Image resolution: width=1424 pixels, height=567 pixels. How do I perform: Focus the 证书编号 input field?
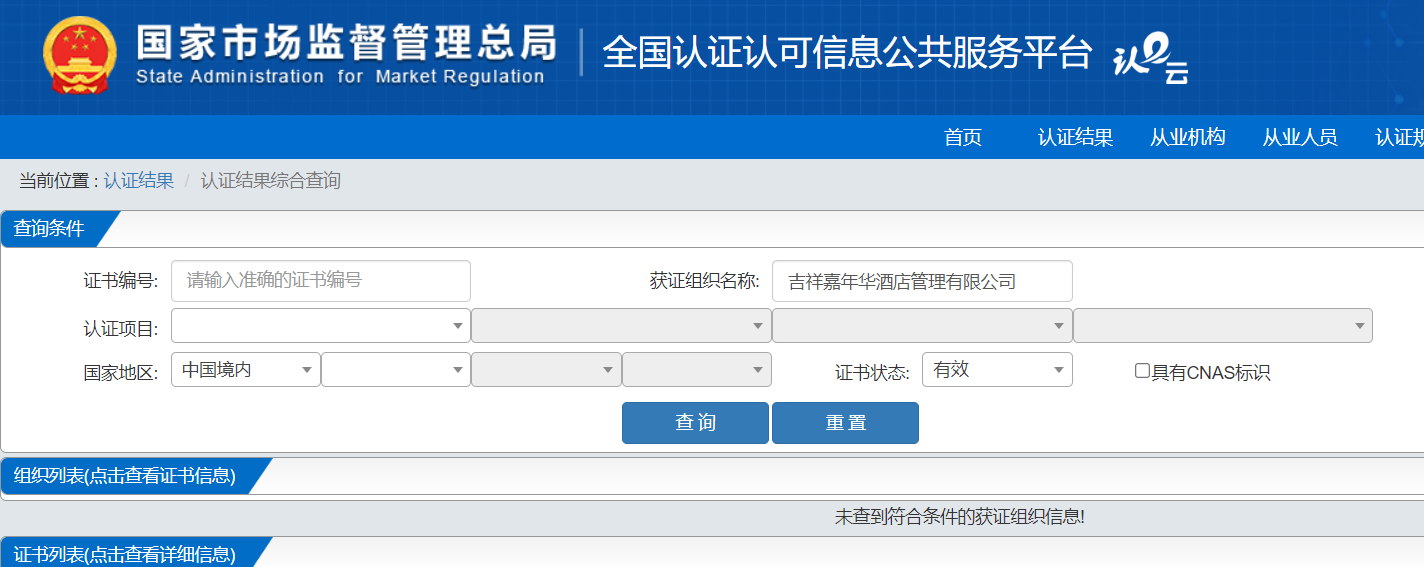point(321,281)
